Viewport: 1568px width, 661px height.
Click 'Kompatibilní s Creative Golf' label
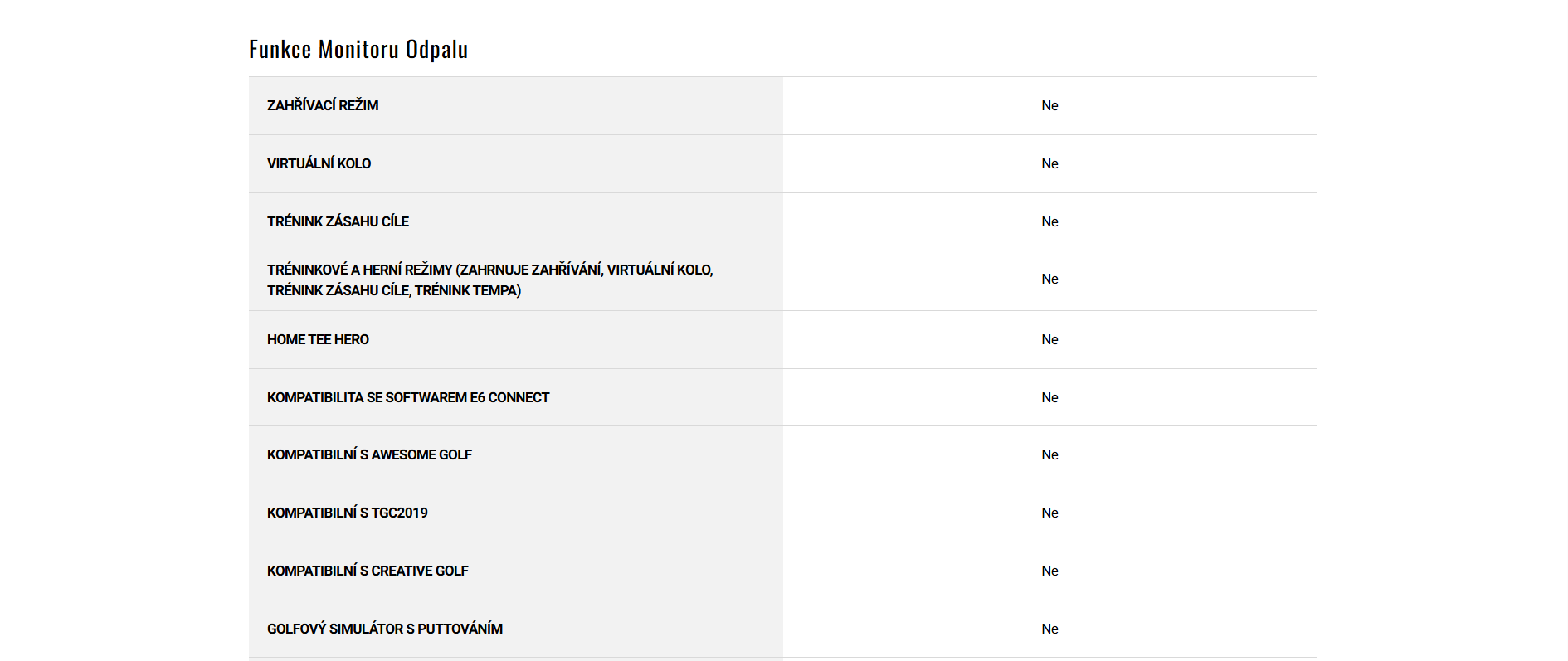coord(368,571)
